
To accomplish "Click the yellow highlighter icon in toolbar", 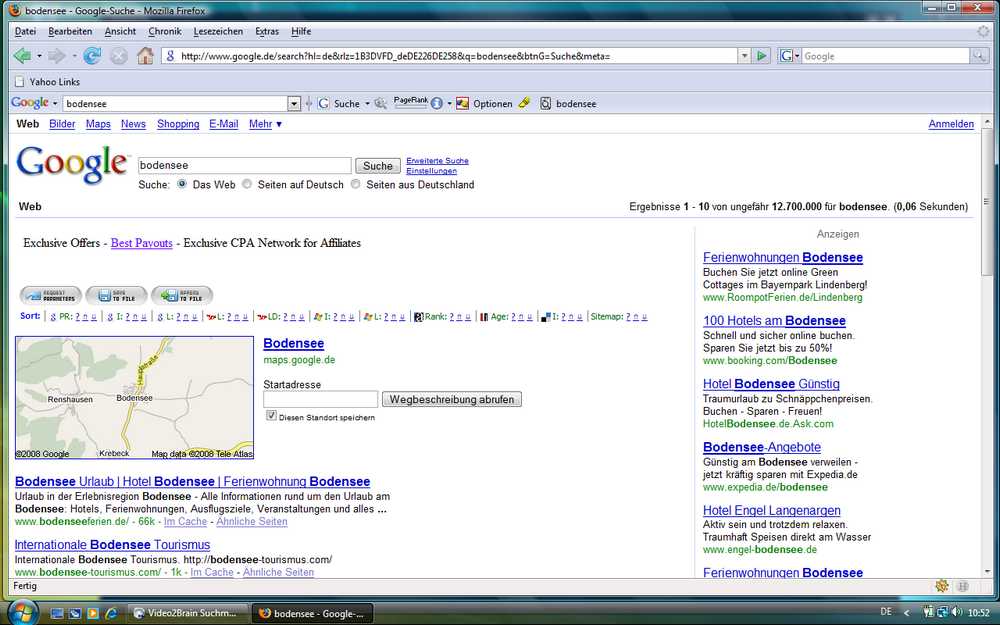I will [x=524, y=103].
